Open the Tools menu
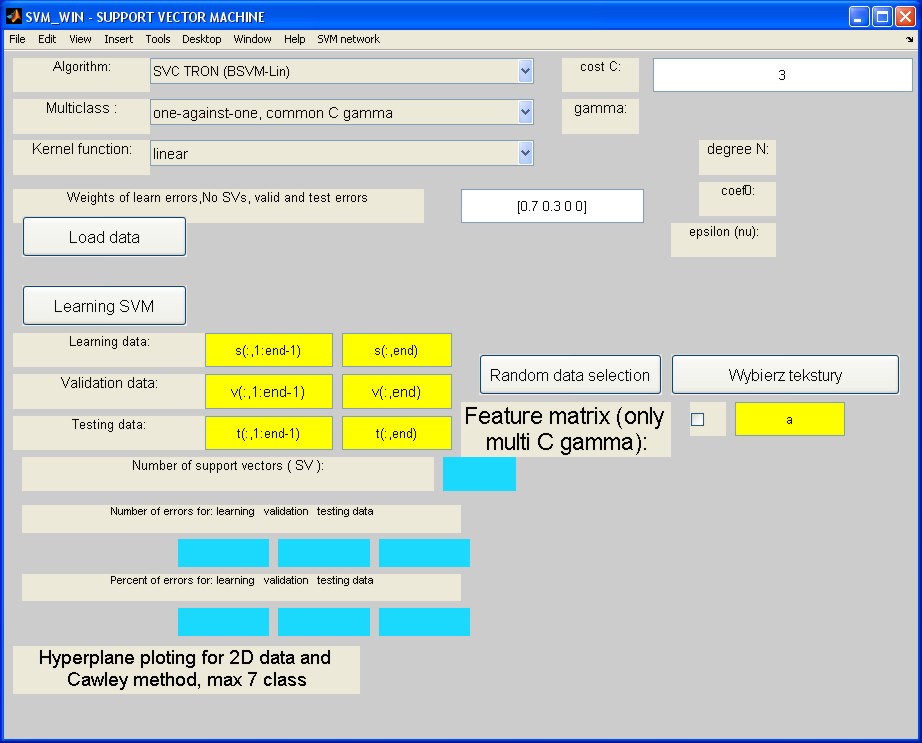922x743 pixels. (x=158, y=39)
